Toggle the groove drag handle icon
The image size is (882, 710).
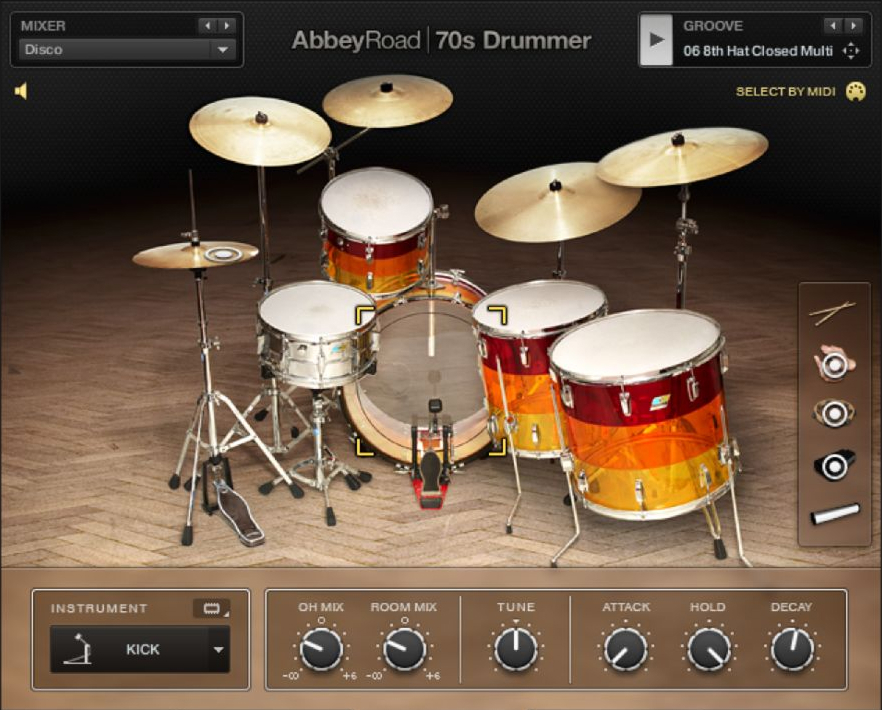click(852, 48)
